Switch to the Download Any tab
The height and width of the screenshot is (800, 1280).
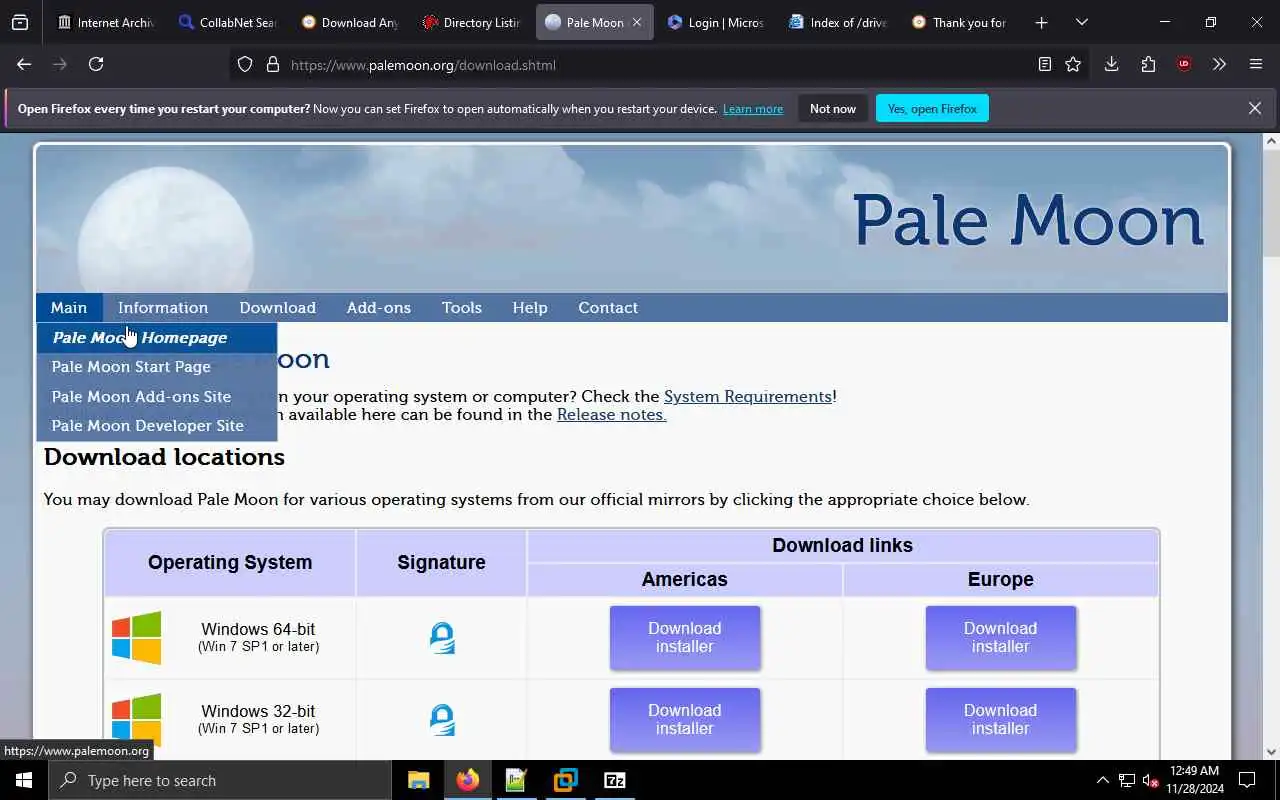(x=349, y=22)
